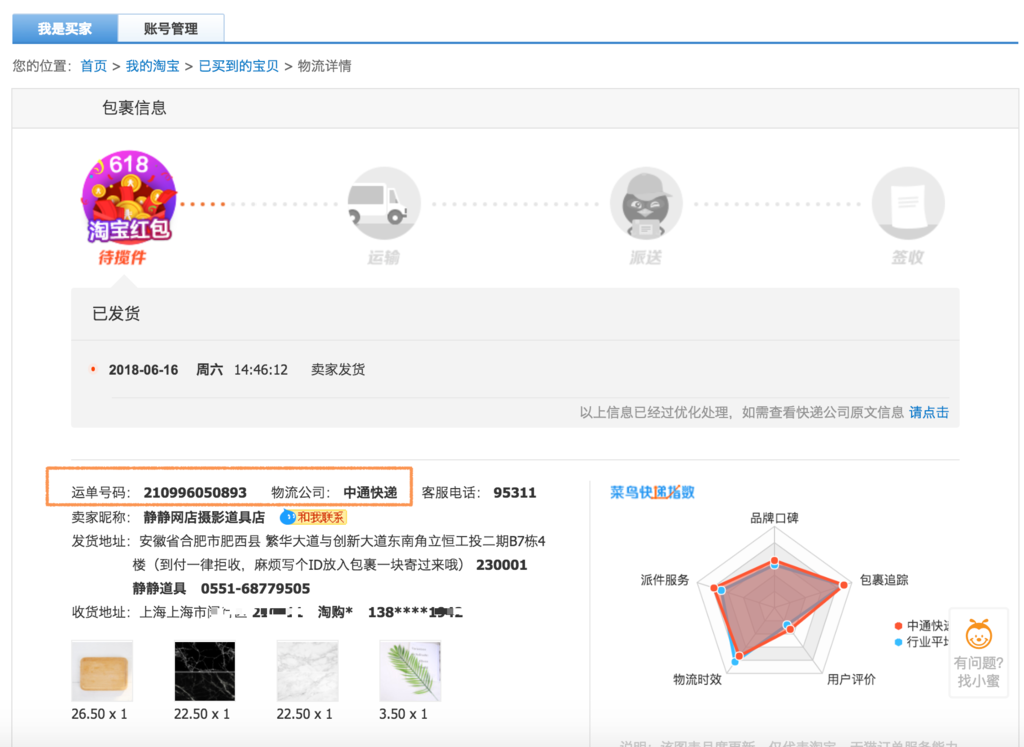Open the black marble product thumbnail
The width and height of the screenshot is (1024, 747).
pyautogui.click(x=204, y=671)
